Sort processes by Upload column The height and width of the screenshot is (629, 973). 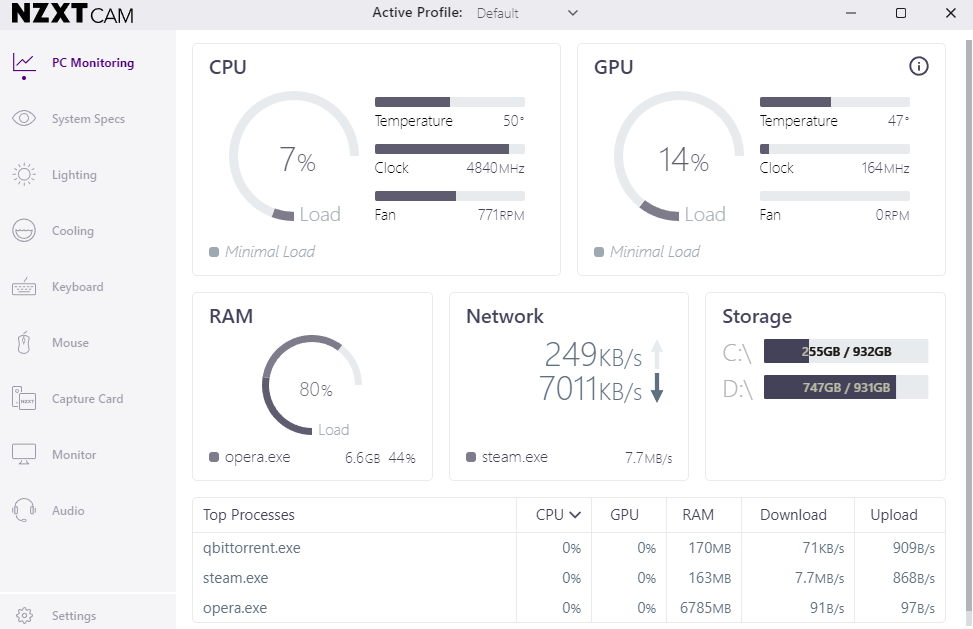tap(894, 515)
